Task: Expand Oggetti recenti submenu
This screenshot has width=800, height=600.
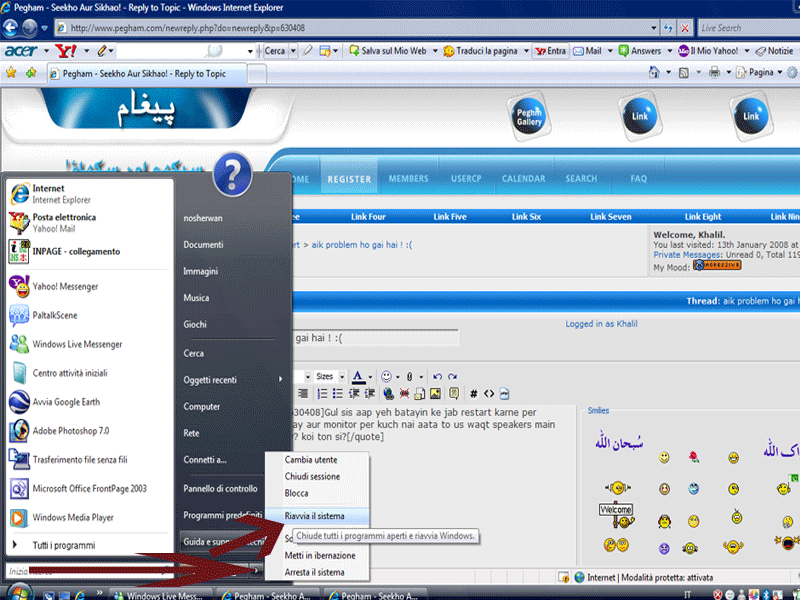Action: tap(230, 380)
